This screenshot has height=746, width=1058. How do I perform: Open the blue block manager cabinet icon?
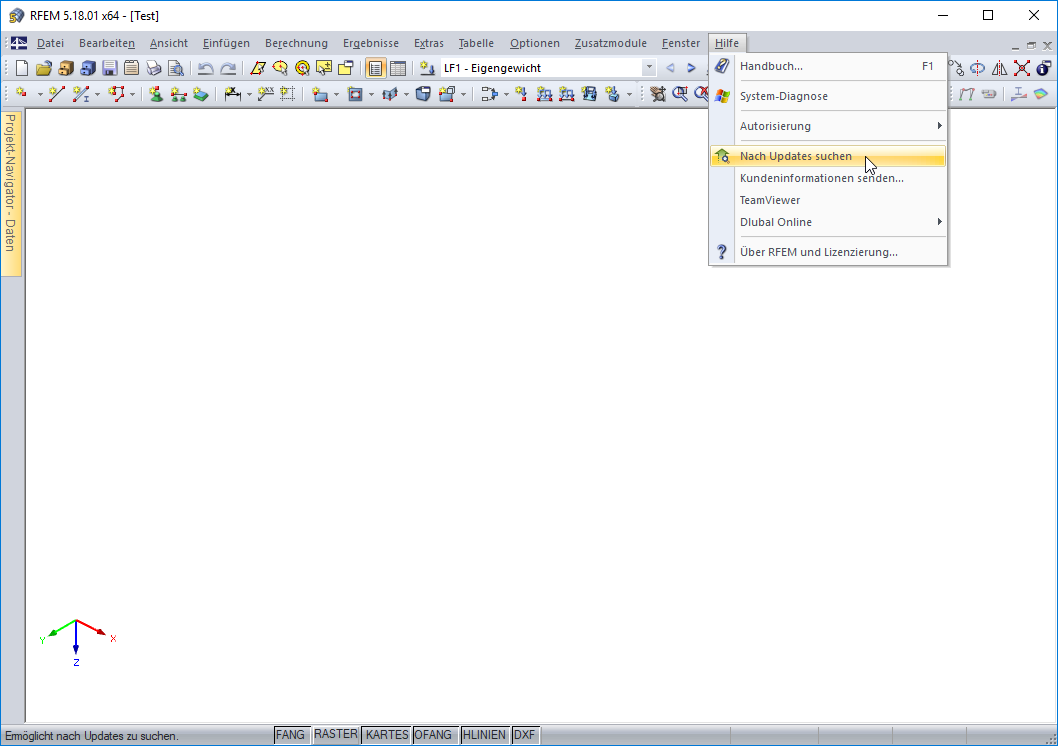(x=88, y=68)
